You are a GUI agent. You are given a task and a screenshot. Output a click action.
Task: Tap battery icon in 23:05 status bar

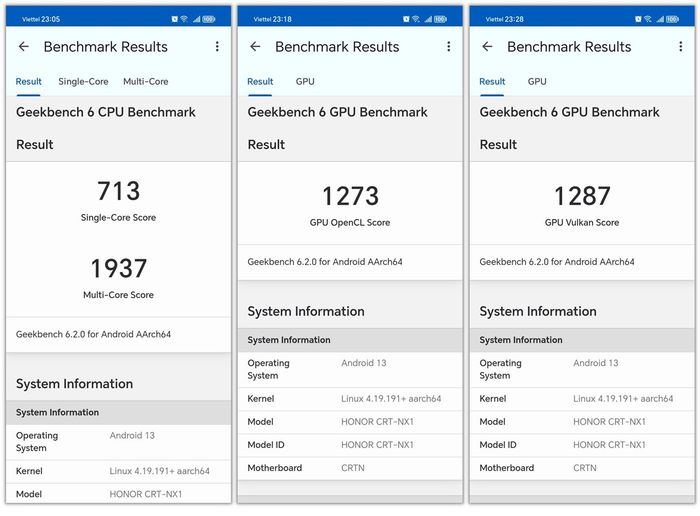(x=208, y=19)
